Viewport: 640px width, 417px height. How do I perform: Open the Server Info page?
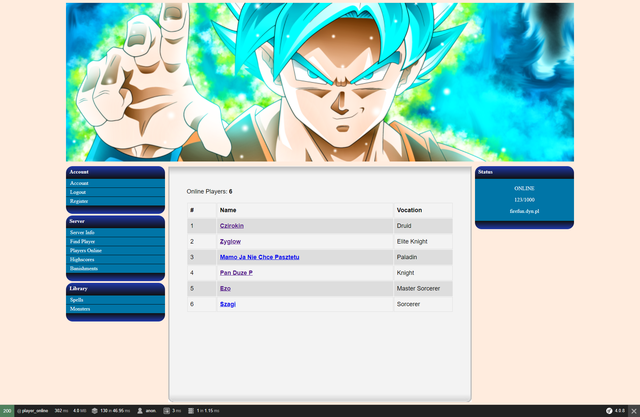(82, 233)
